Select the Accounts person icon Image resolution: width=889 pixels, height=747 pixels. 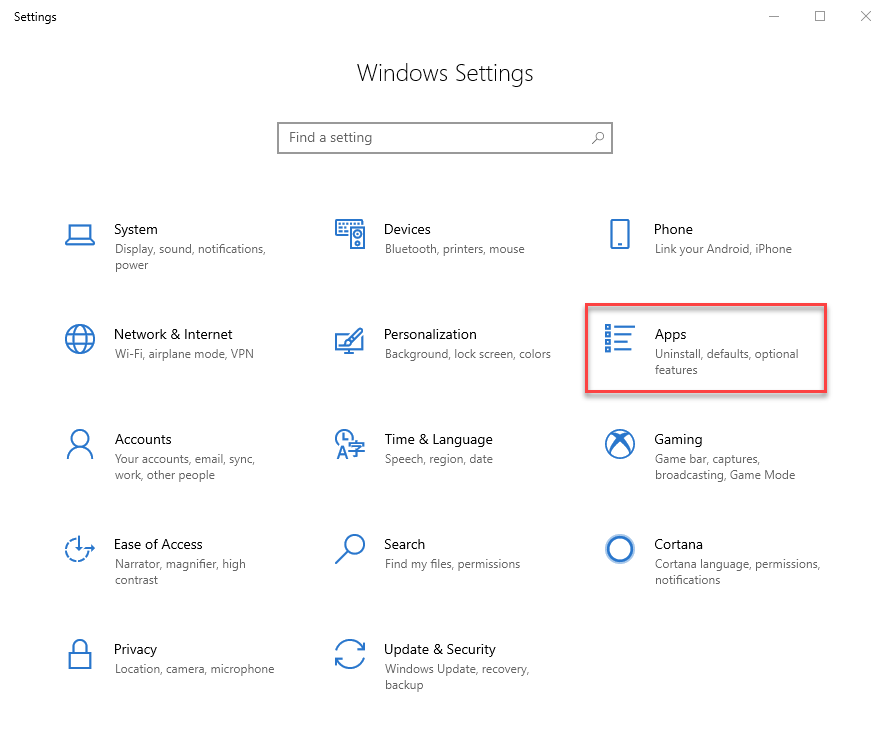80,444
